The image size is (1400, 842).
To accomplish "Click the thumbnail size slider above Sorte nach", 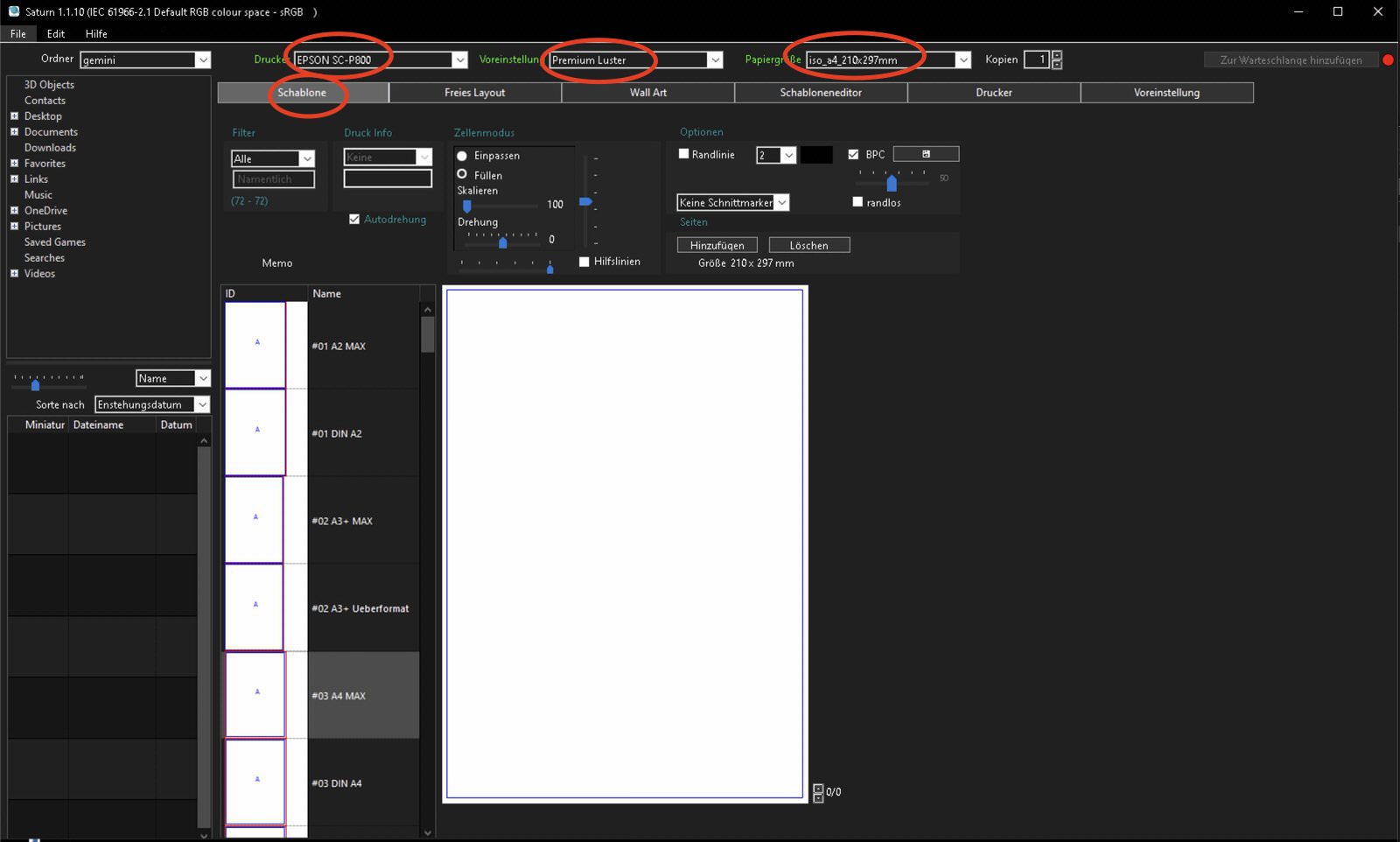I will coord(35,385).
